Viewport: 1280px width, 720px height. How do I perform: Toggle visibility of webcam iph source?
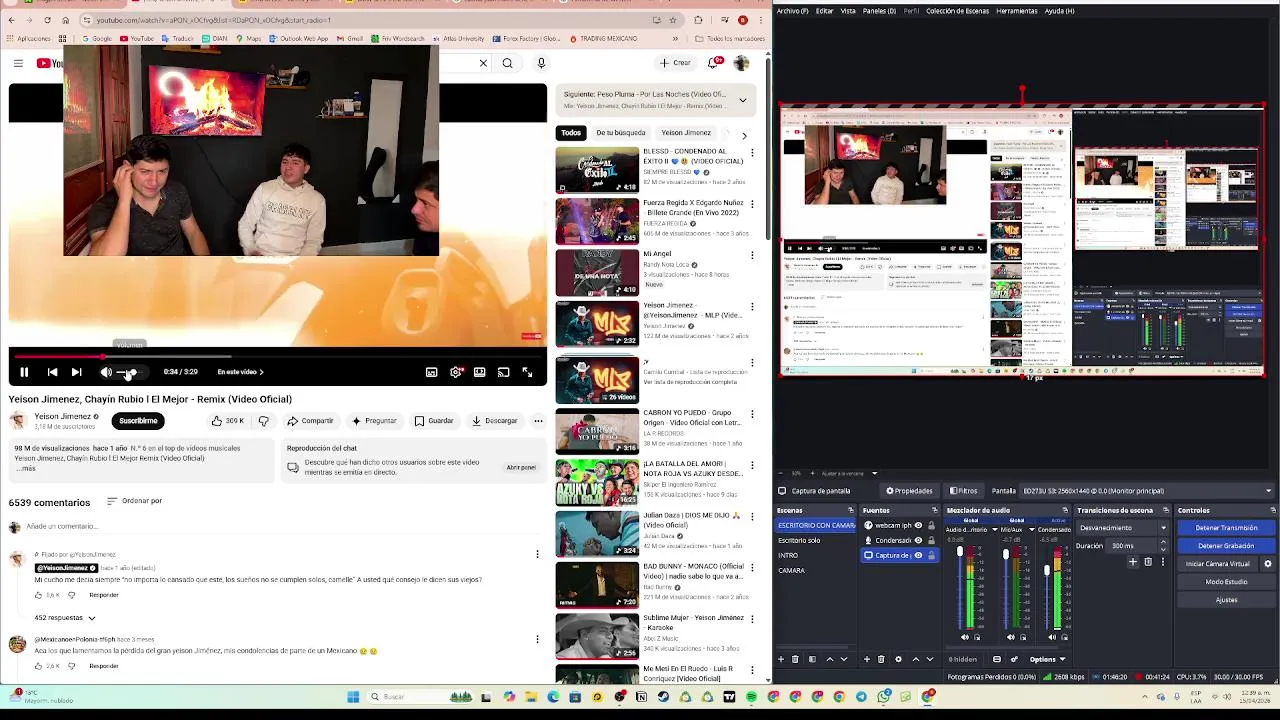(918, 525)
